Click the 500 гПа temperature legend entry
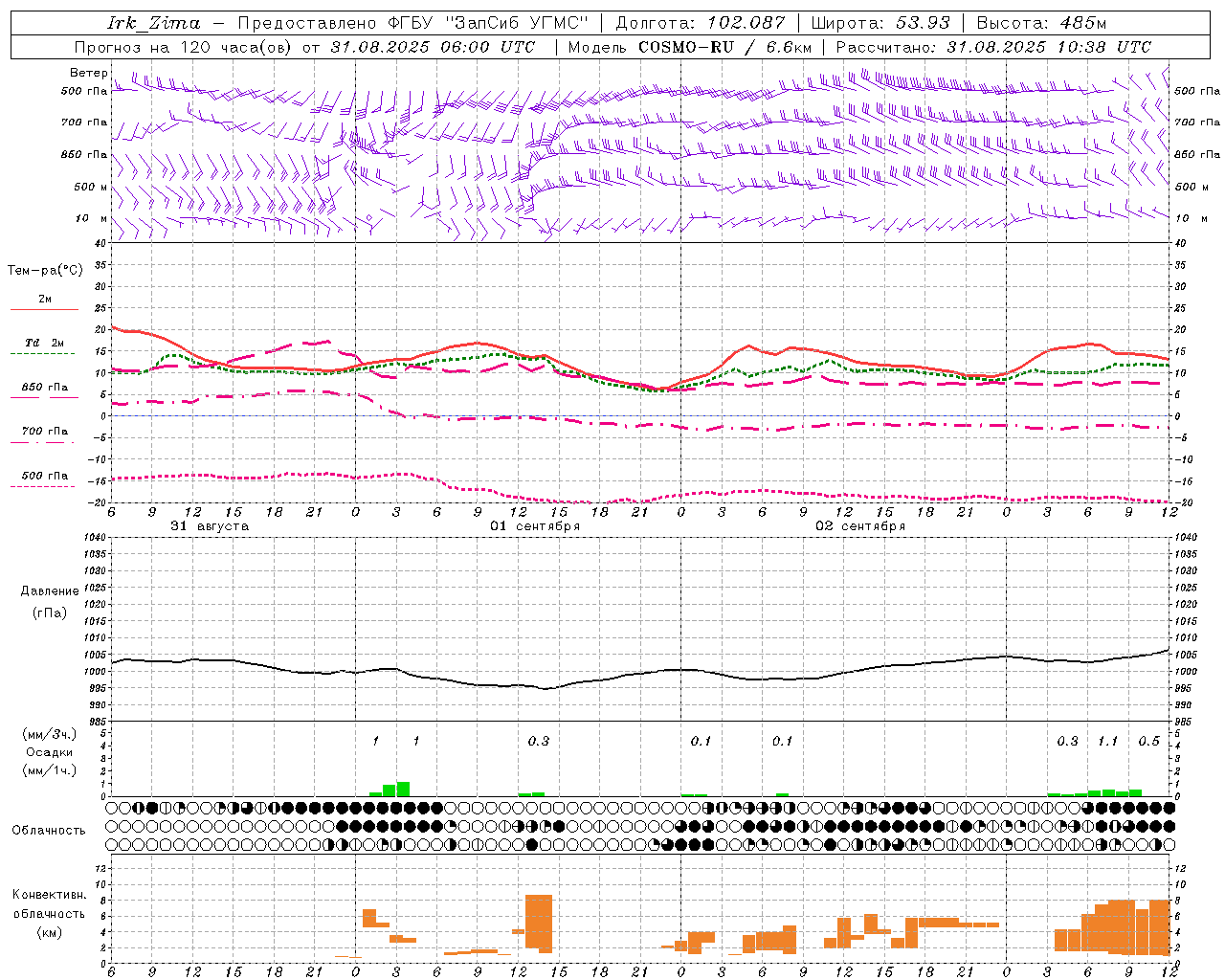 pyautogui.click(x=44, y=479)
